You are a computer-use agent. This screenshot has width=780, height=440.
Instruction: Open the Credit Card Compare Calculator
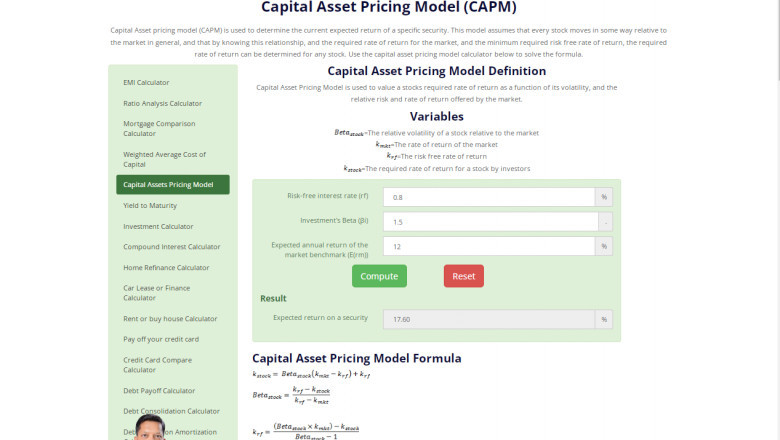click(x=157, y=364)
